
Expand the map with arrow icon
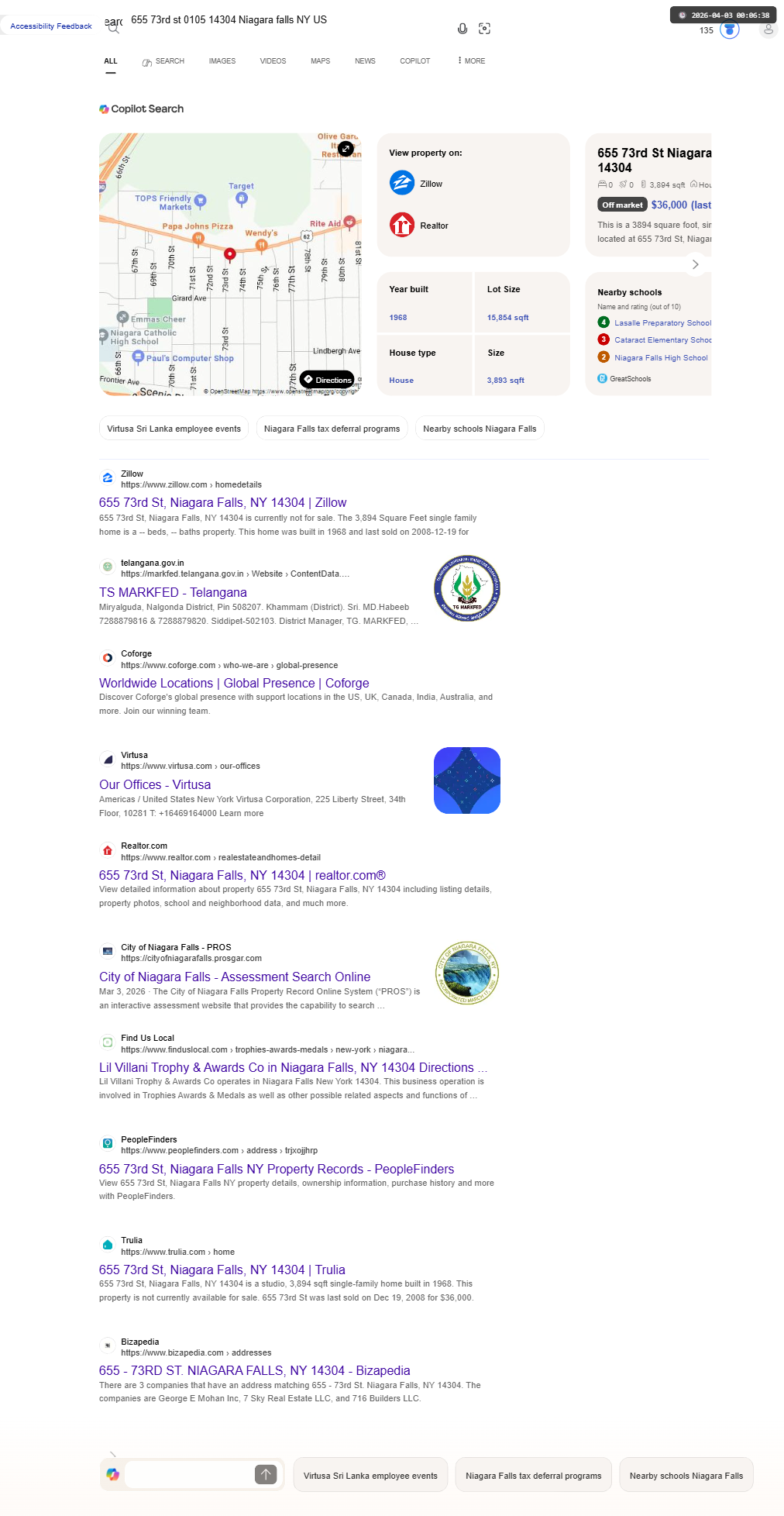(346, 148)
